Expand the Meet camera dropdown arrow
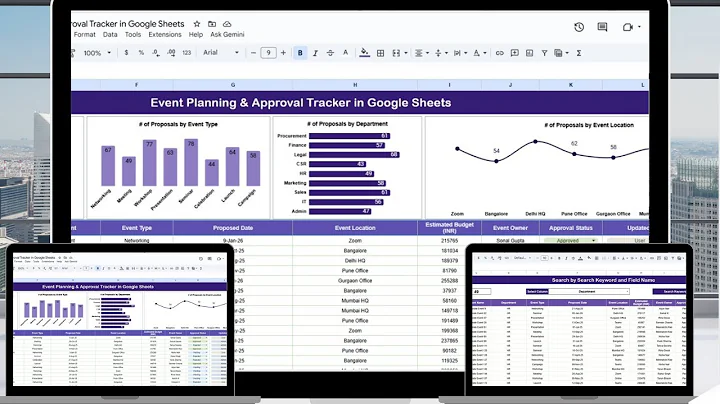 click(x=639, y=27)
